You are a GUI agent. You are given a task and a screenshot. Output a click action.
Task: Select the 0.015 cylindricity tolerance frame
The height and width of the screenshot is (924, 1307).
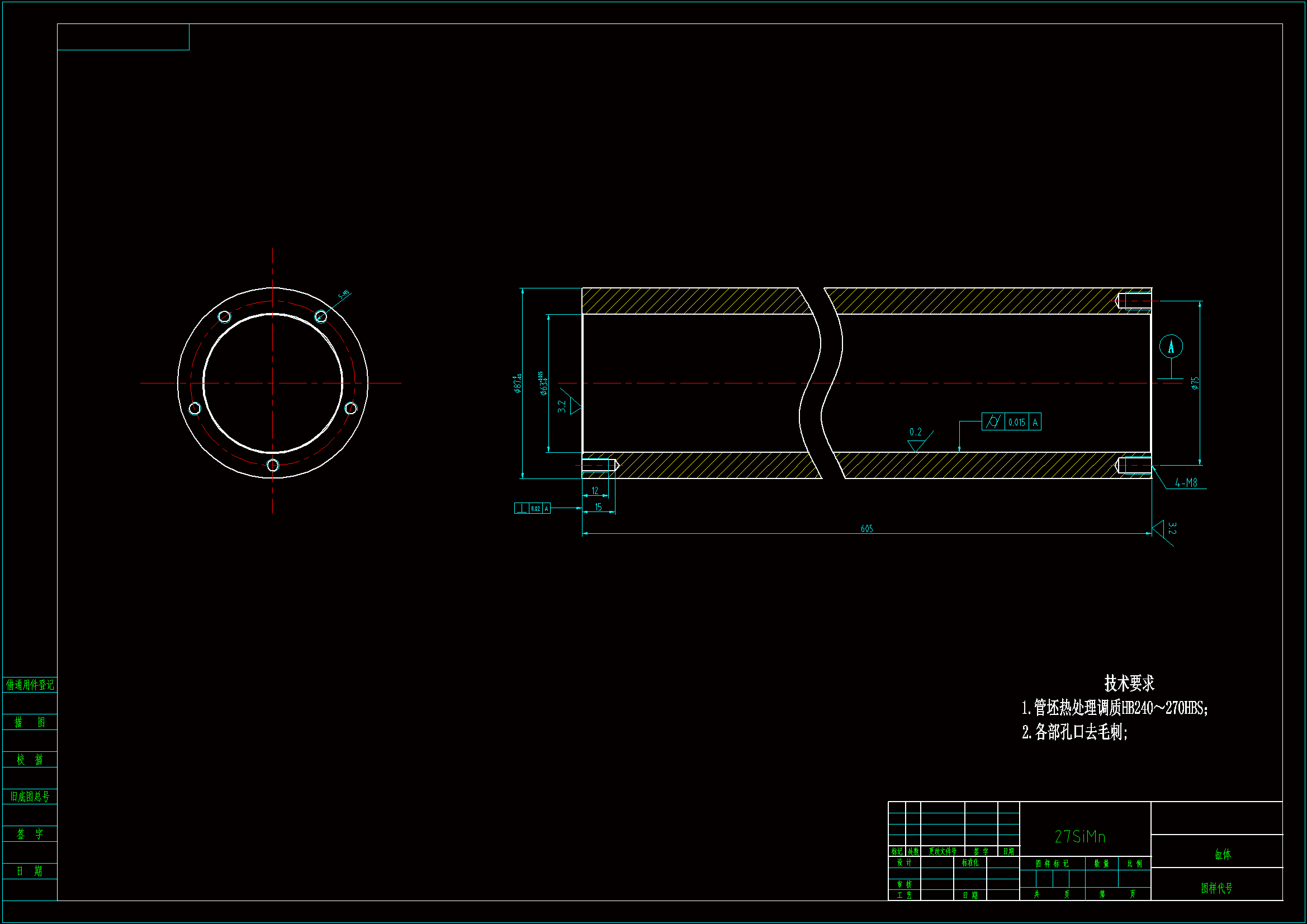(1012, 422)
